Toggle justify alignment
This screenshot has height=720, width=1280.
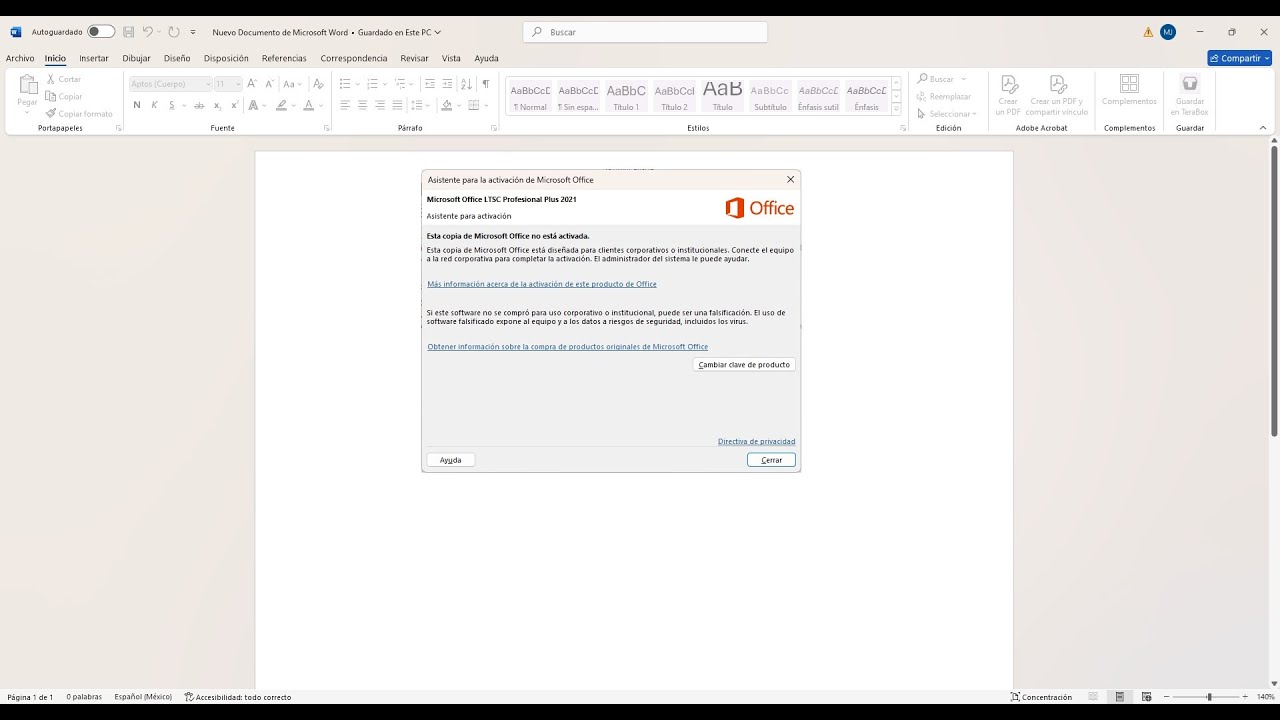pos(397,105)
